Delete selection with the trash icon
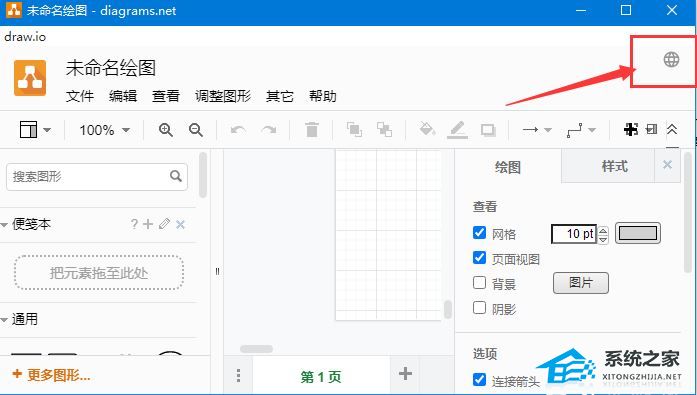697x395 pixels. tap(312, 130)
